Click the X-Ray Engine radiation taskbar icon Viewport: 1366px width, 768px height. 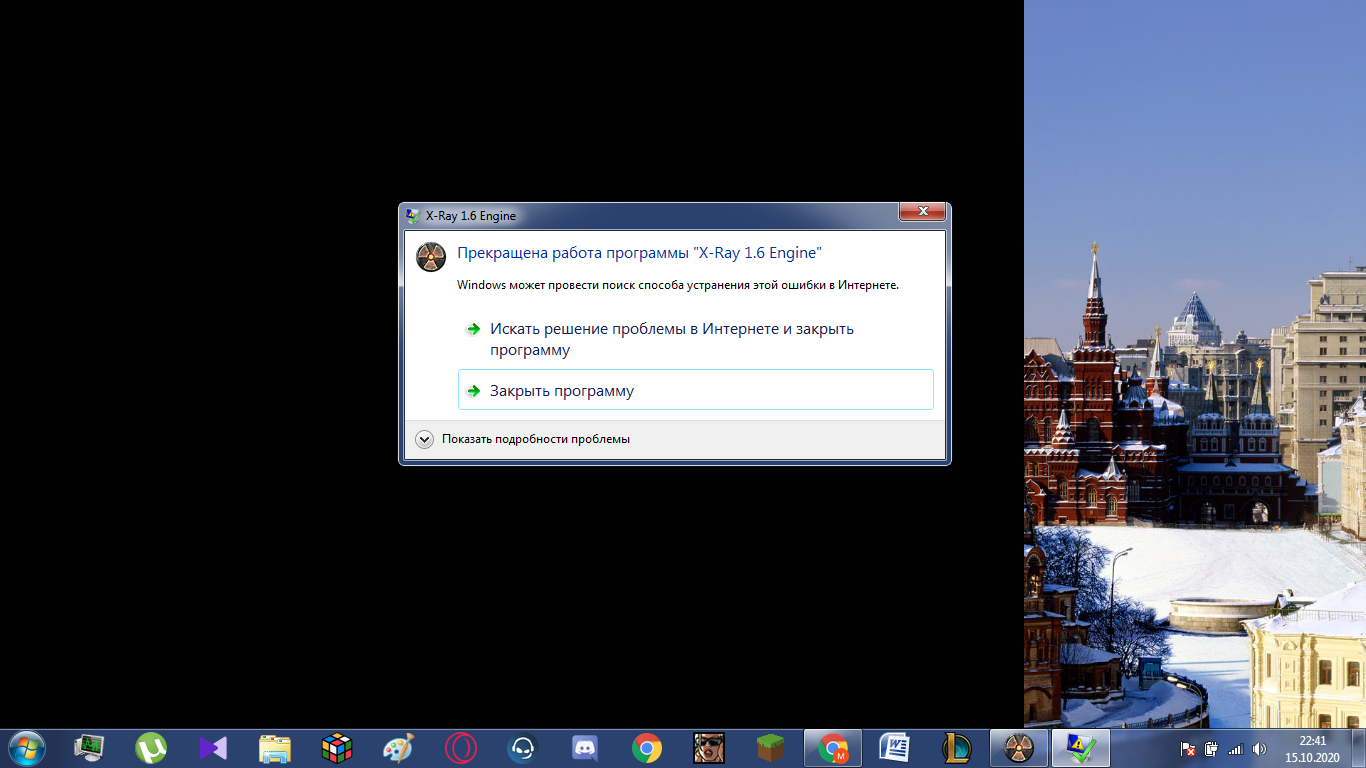pos(1019,748)
